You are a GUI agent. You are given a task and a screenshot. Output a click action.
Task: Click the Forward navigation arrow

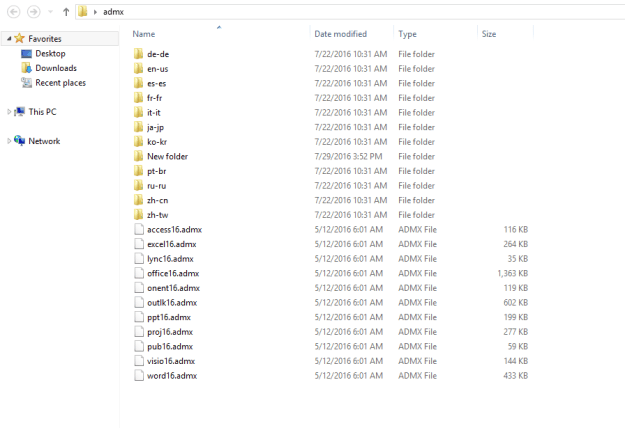click(x=33, y=12)
